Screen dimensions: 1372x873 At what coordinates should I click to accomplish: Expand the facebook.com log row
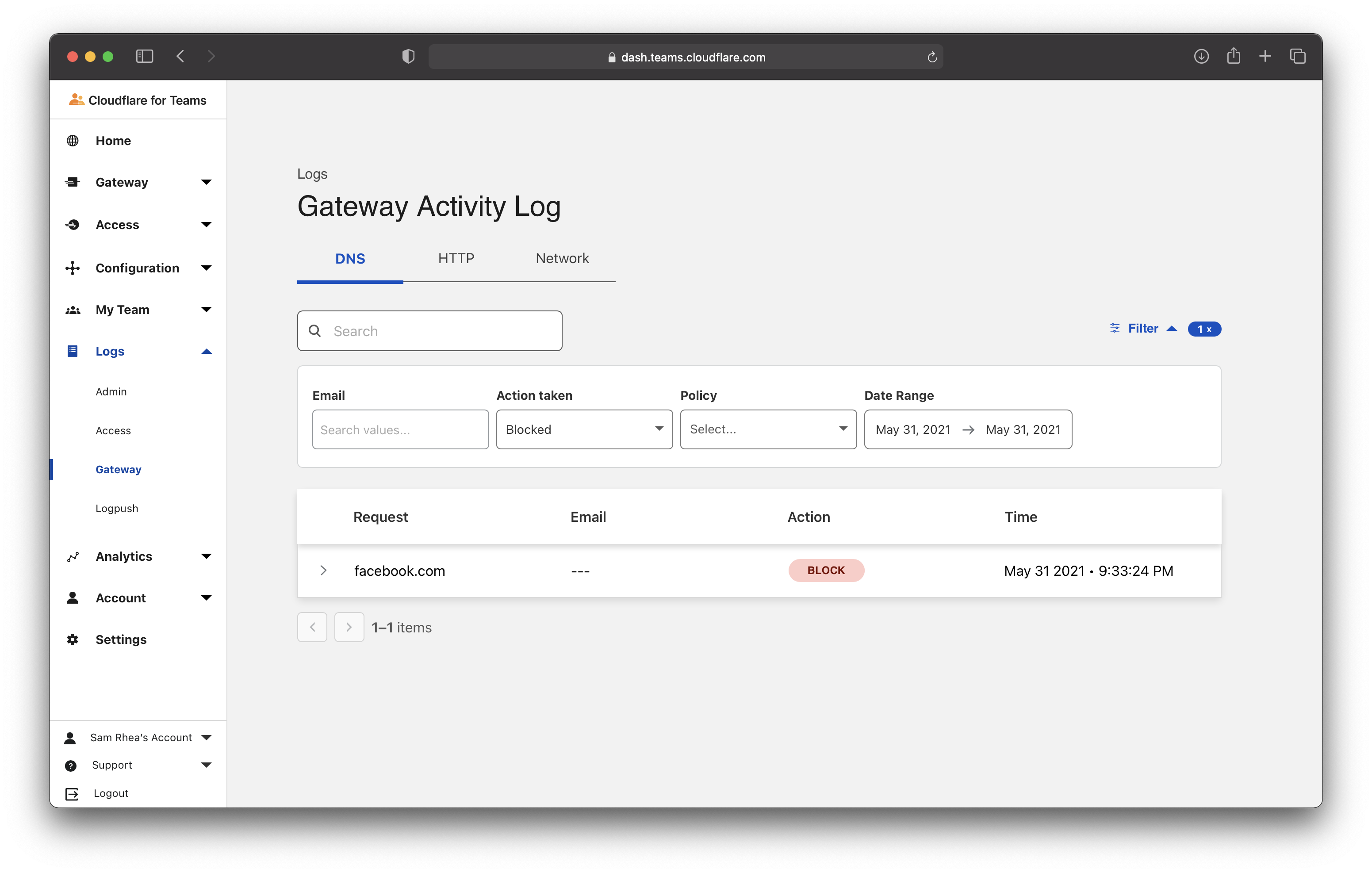[323, 571]
